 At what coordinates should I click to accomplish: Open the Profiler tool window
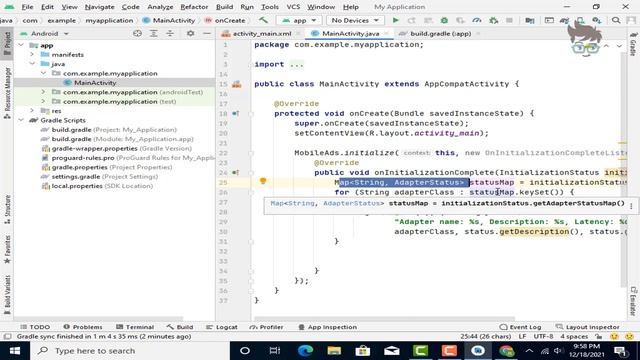[x=266, y=327]
